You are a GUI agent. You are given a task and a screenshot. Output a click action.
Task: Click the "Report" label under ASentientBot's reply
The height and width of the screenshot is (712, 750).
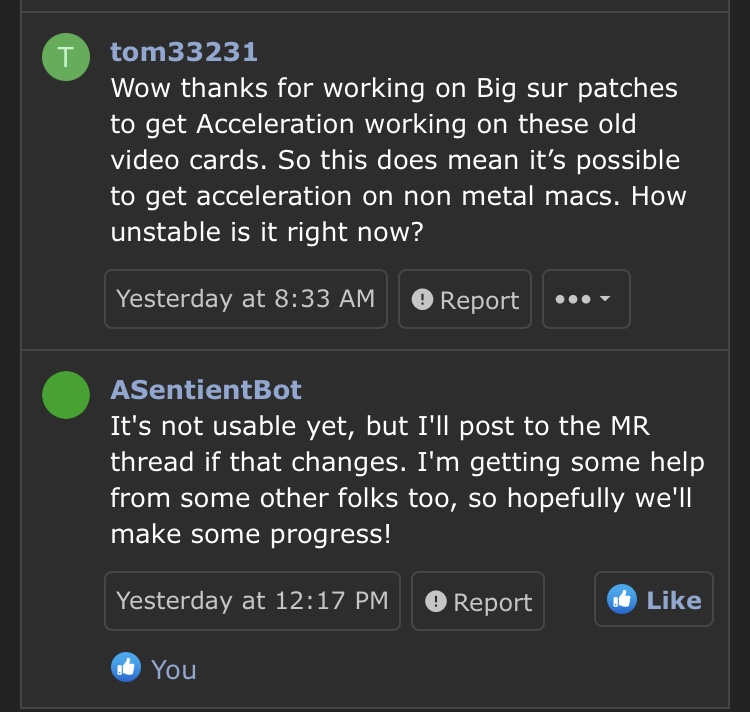click(x=492, y=602)
